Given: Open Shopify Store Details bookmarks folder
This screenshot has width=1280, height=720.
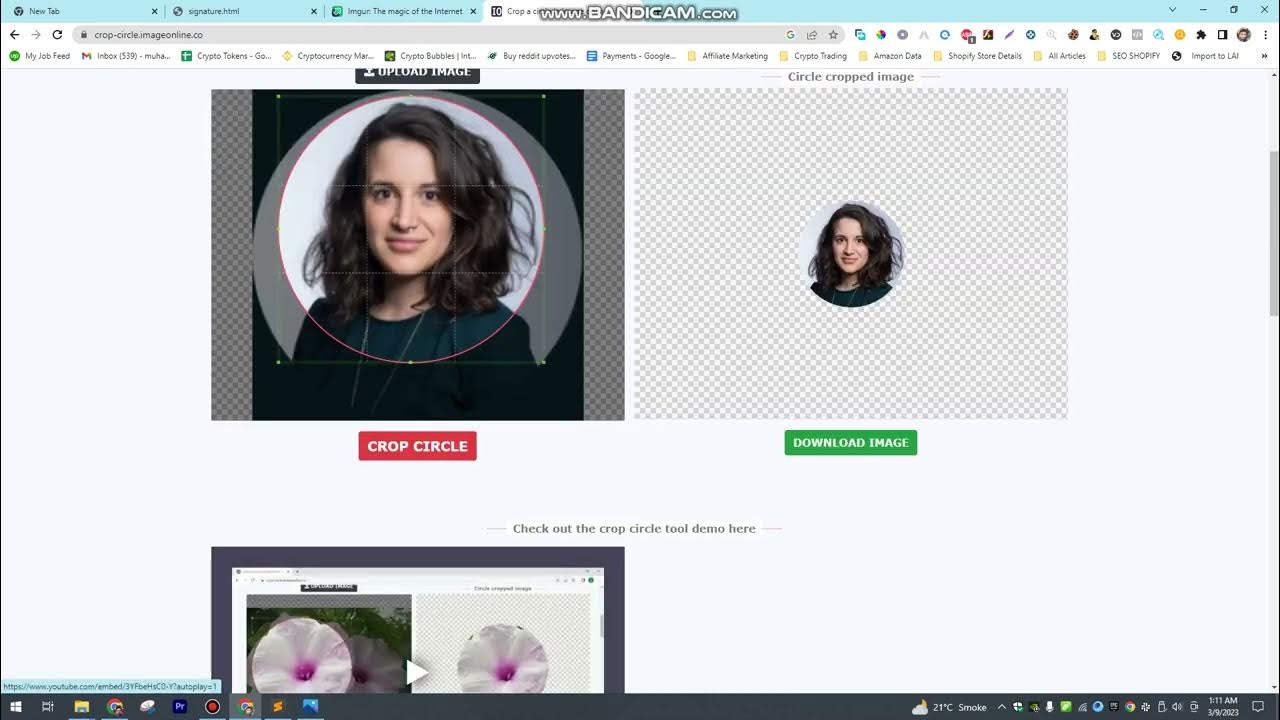Looking at the screenshot, I should tap(977, 56).
